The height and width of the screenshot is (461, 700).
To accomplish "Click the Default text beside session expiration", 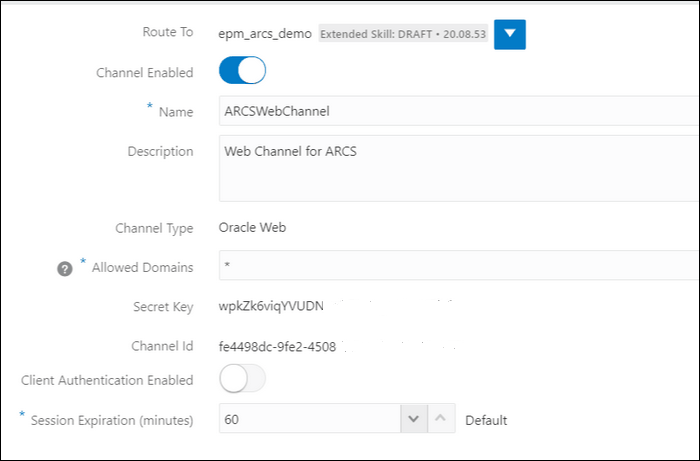I will (486, 420).
